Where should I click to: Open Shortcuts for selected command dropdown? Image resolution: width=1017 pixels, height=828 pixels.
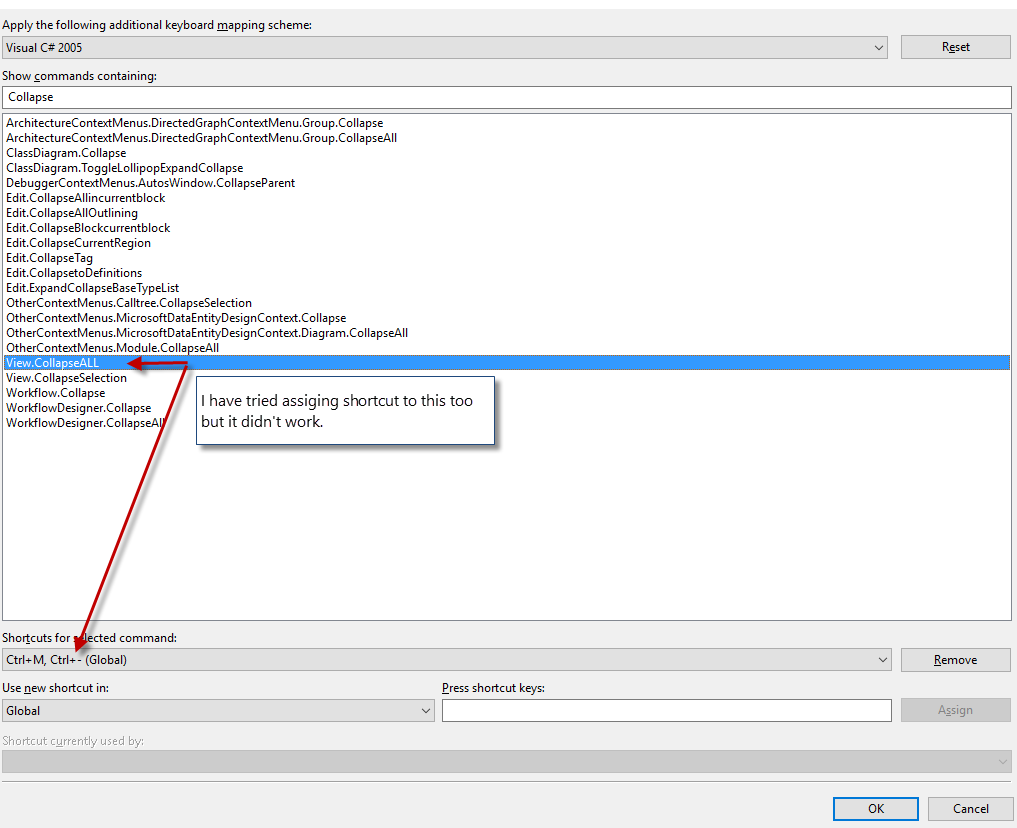447,659
